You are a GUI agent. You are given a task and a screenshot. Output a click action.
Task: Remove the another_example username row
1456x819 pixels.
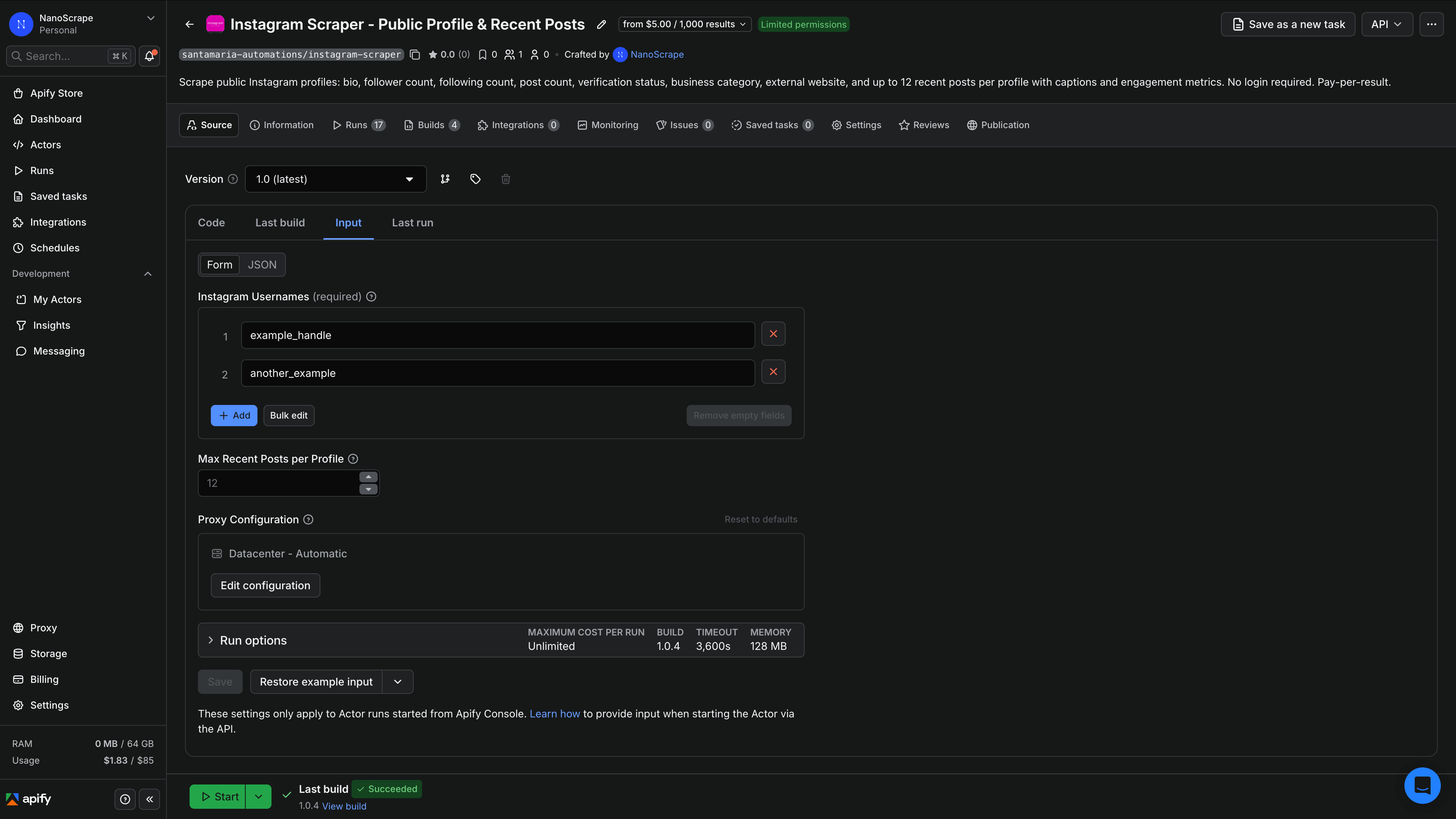pyautogui.click(x=773, y=372)
